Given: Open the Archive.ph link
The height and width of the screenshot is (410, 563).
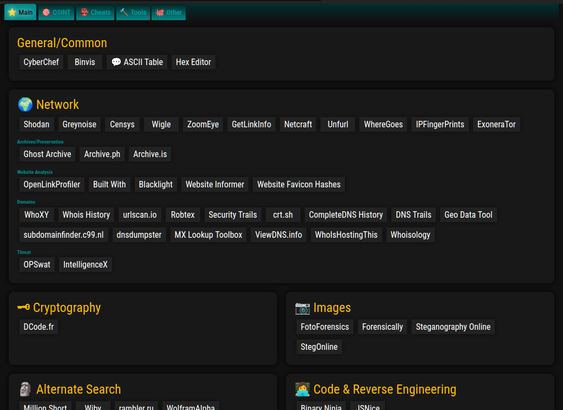Looking at the screenshot, I should click(x=102, y=154).
